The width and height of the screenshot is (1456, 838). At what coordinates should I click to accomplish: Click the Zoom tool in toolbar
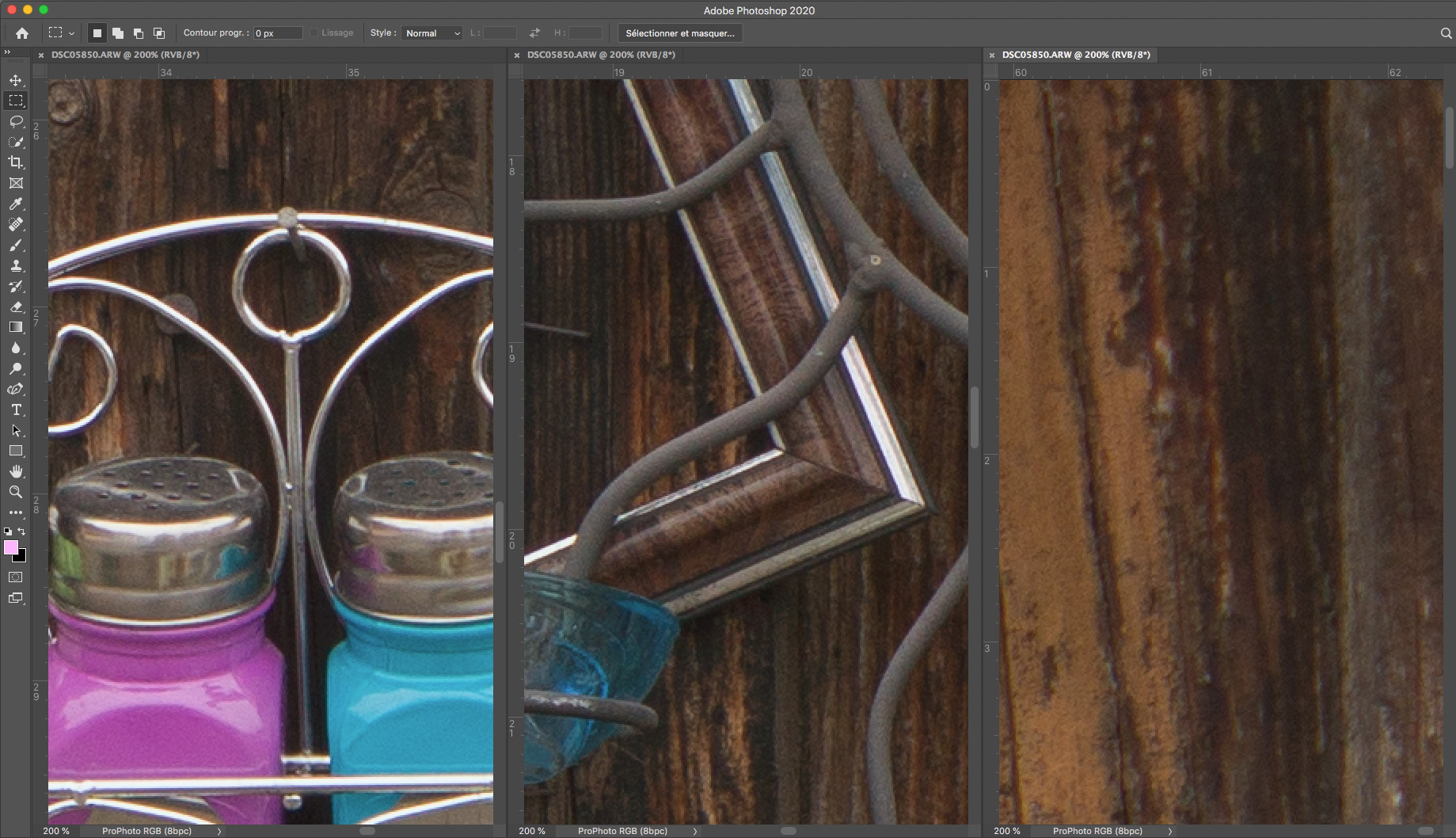(x=16, y=492)
